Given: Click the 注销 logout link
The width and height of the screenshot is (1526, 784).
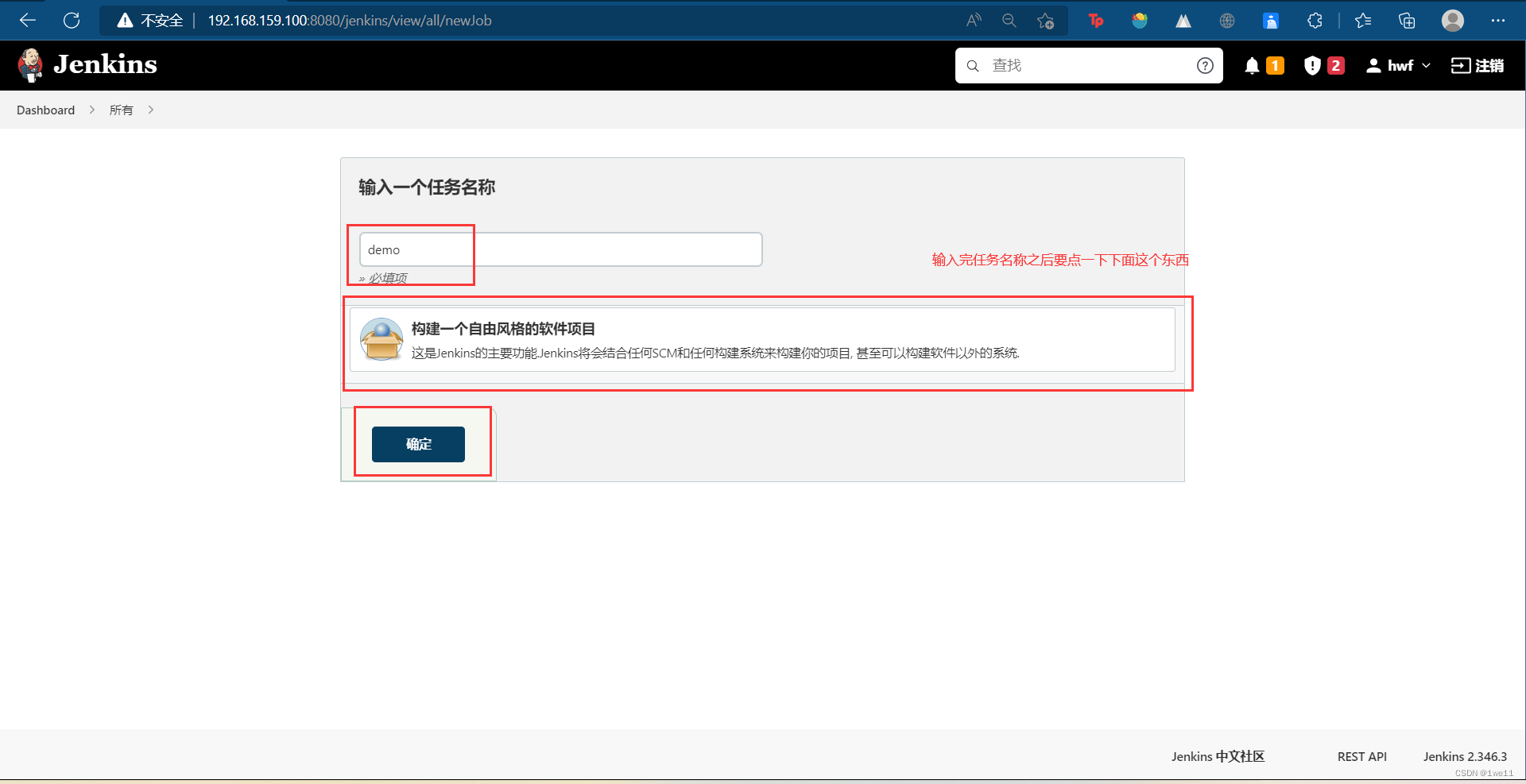Looking at the screenshot, I should point(1478,66).
